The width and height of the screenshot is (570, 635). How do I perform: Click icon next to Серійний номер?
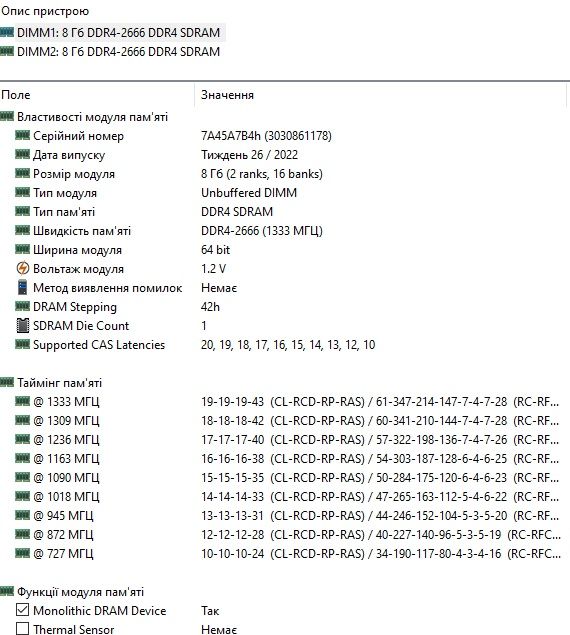(22, 135)
